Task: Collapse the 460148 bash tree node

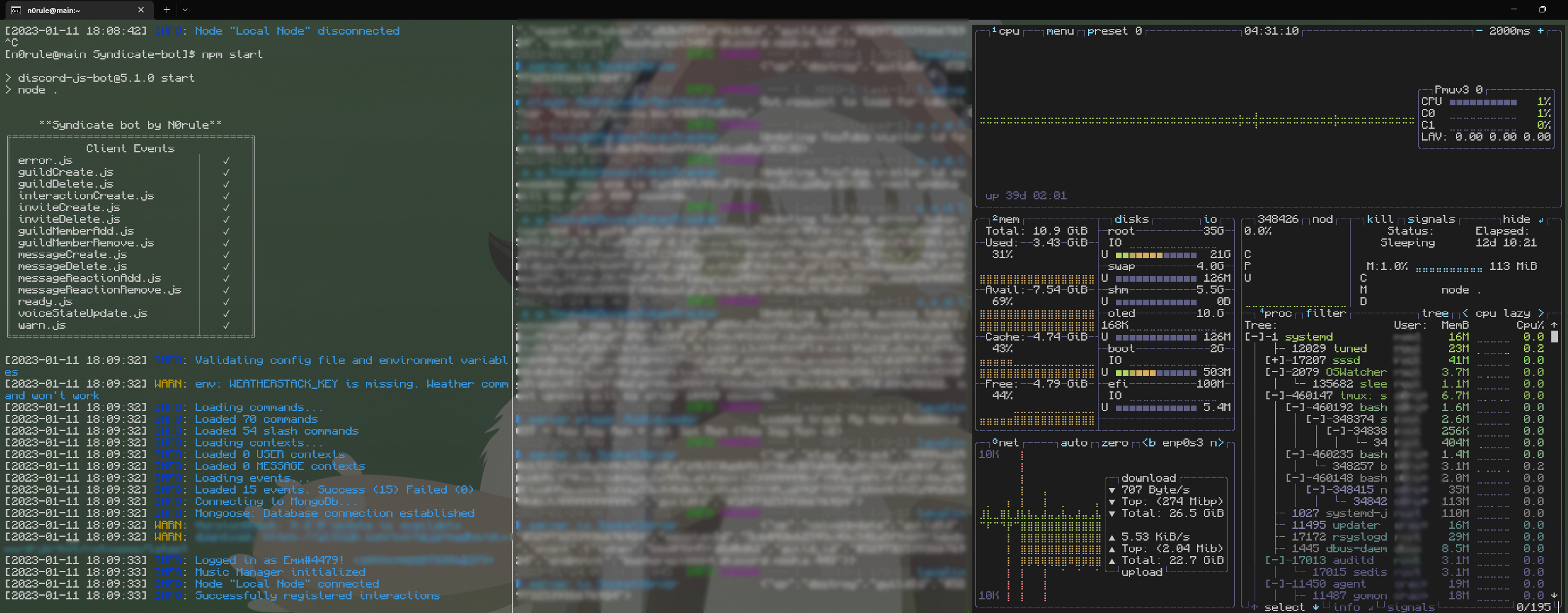Action: pyautogui.click(x=1295, y=478)
